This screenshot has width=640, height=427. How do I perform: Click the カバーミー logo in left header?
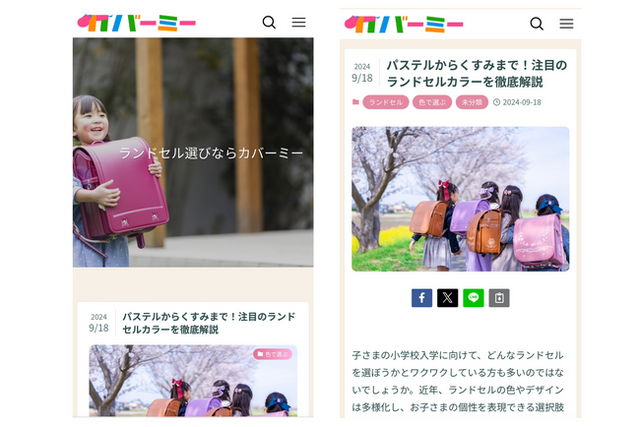pos(136,23)
